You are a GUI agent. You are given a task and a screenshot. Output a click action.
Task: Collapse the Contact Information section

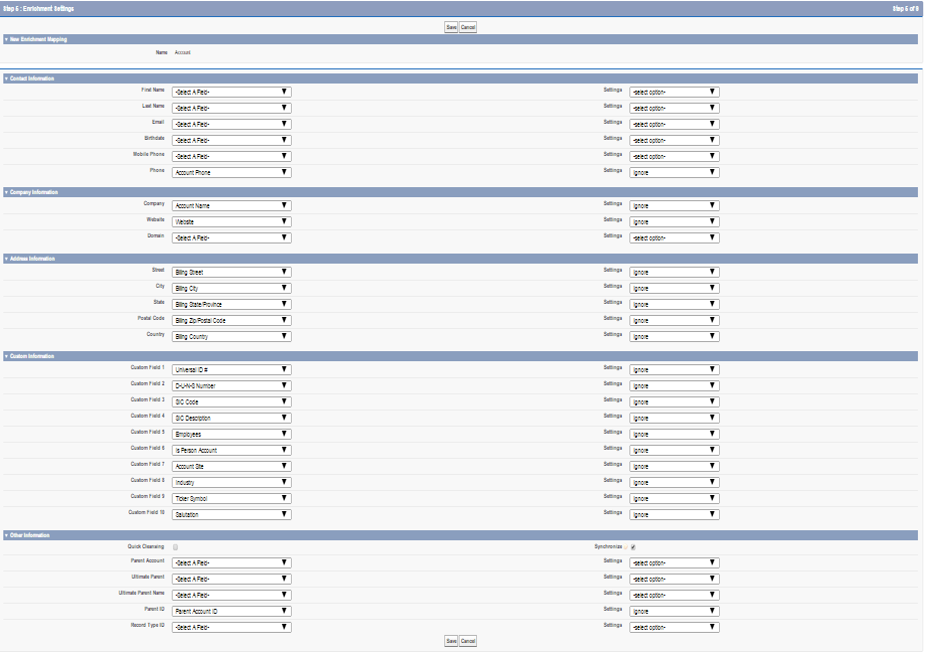5,78
